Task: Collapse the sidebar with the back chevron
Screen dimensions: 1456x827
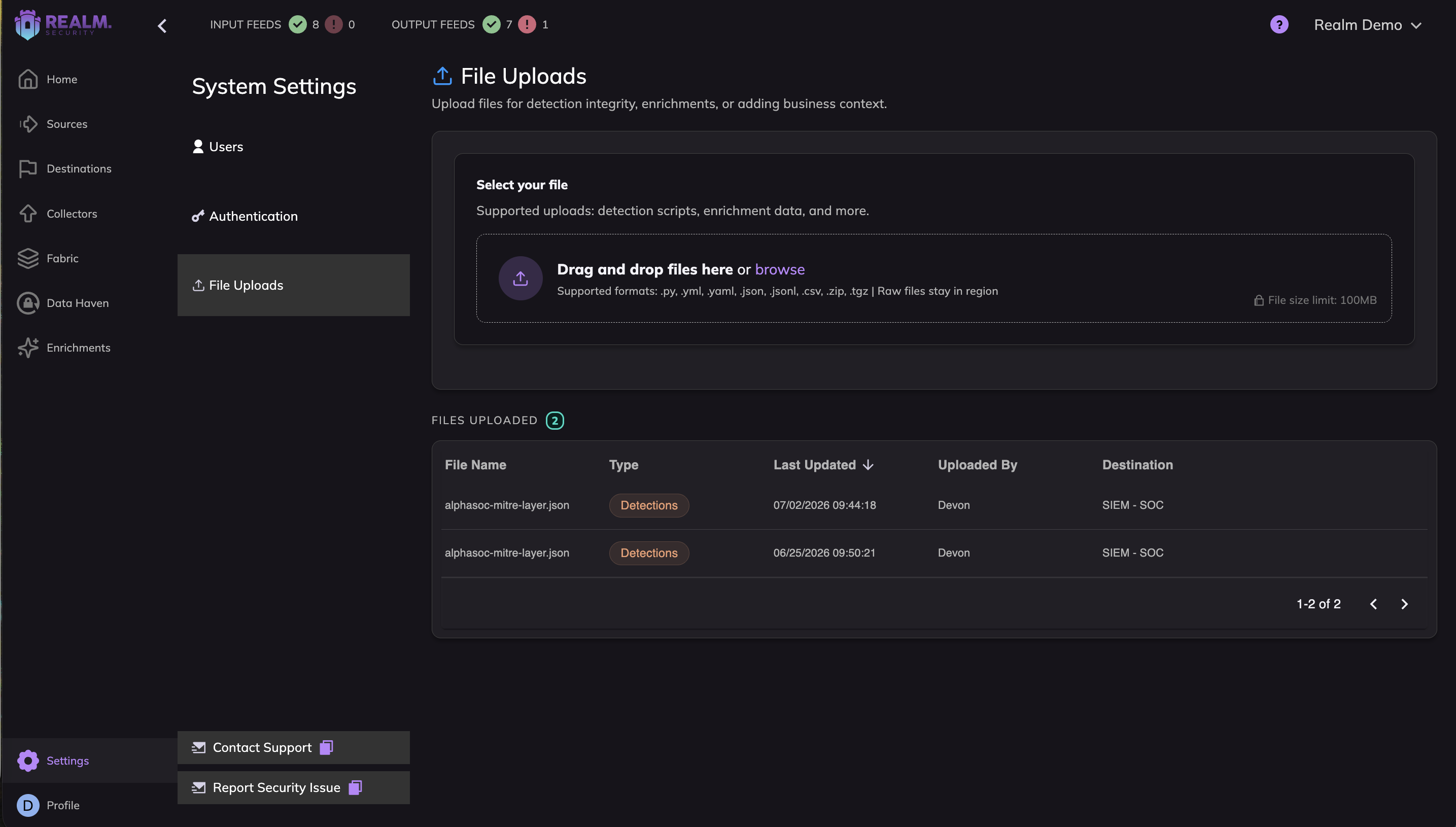Action: 162,25
